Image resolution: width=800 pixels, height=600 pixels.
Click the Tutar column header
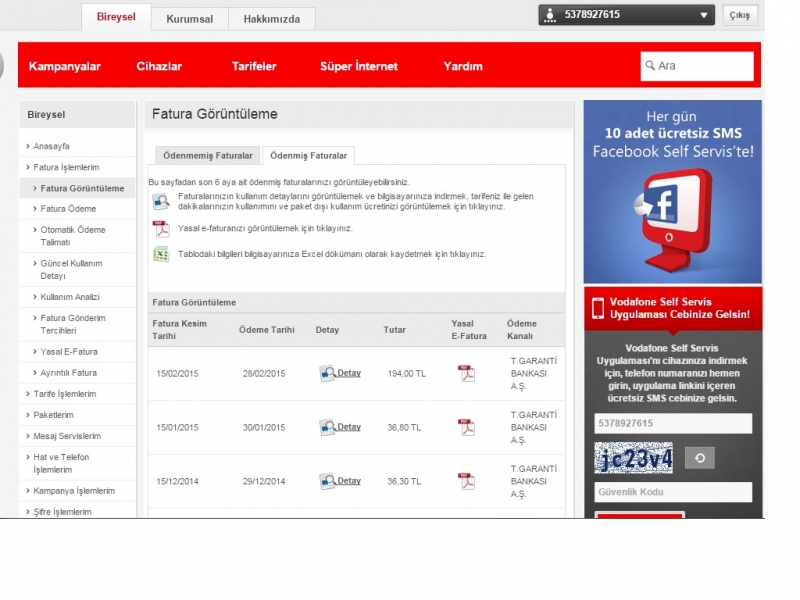coord(394,330)
